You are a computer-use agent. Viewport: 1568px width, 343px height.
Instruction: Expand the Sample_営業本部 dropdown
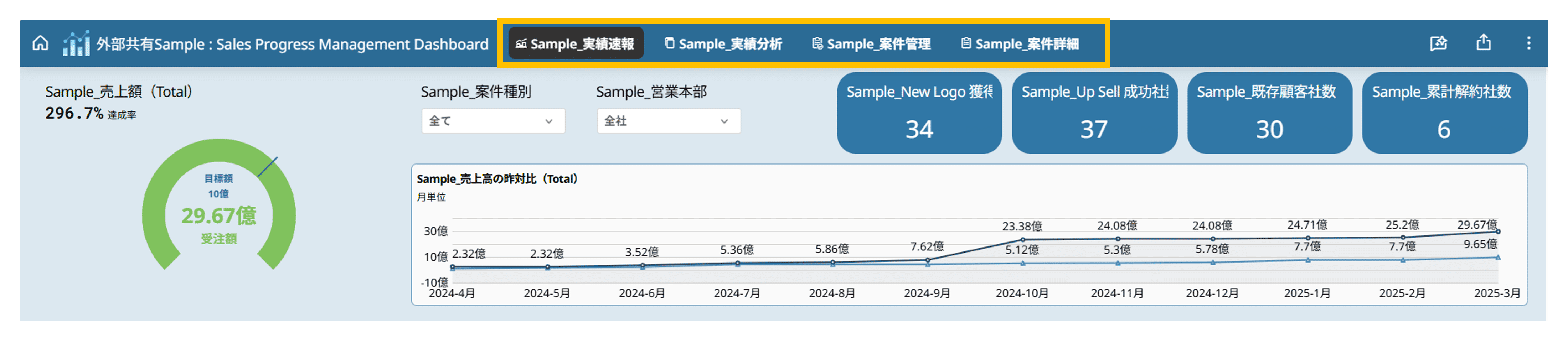click(668, 121)
